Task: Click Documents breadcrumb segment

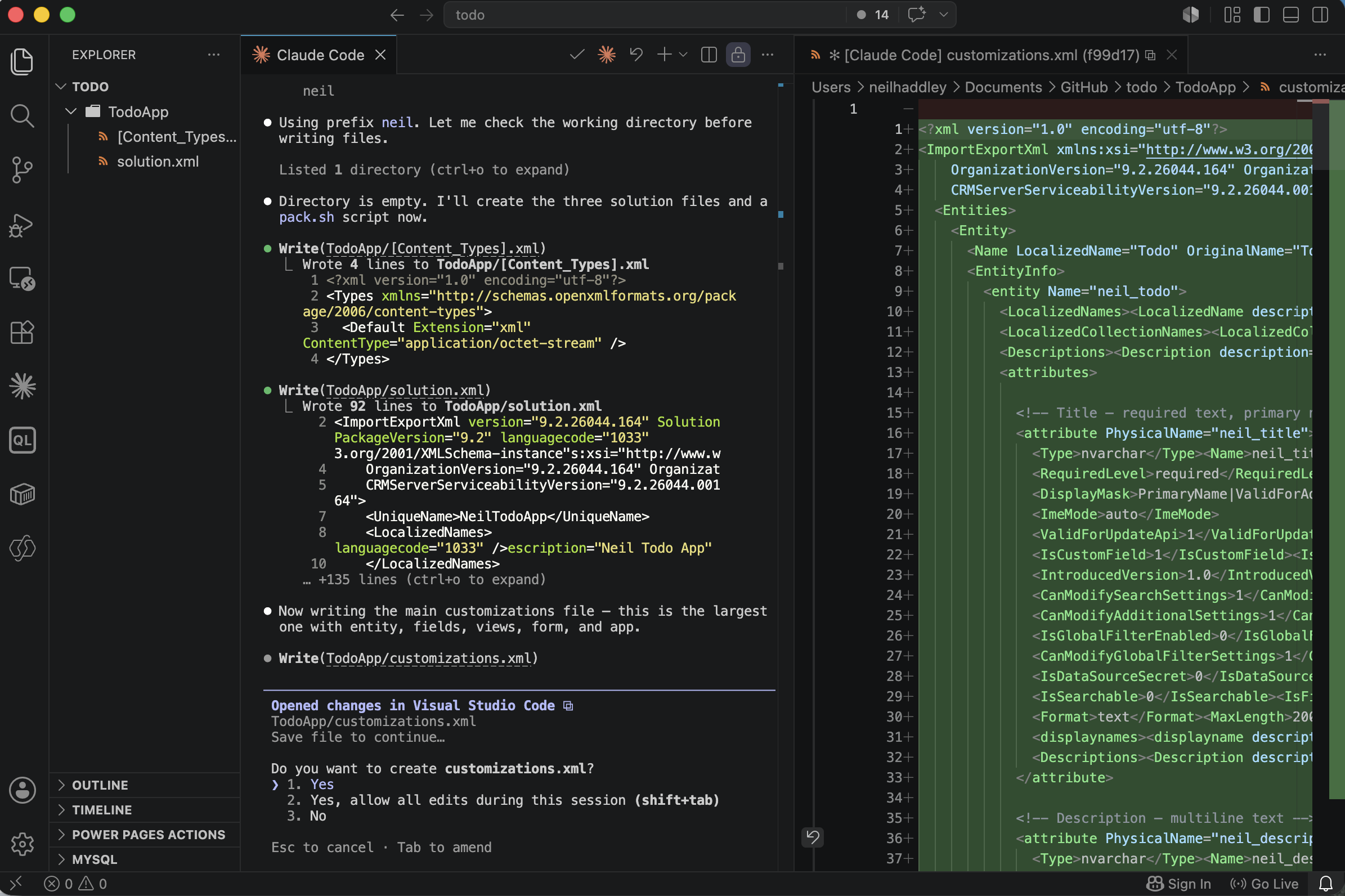Action: pos(1003,87)
